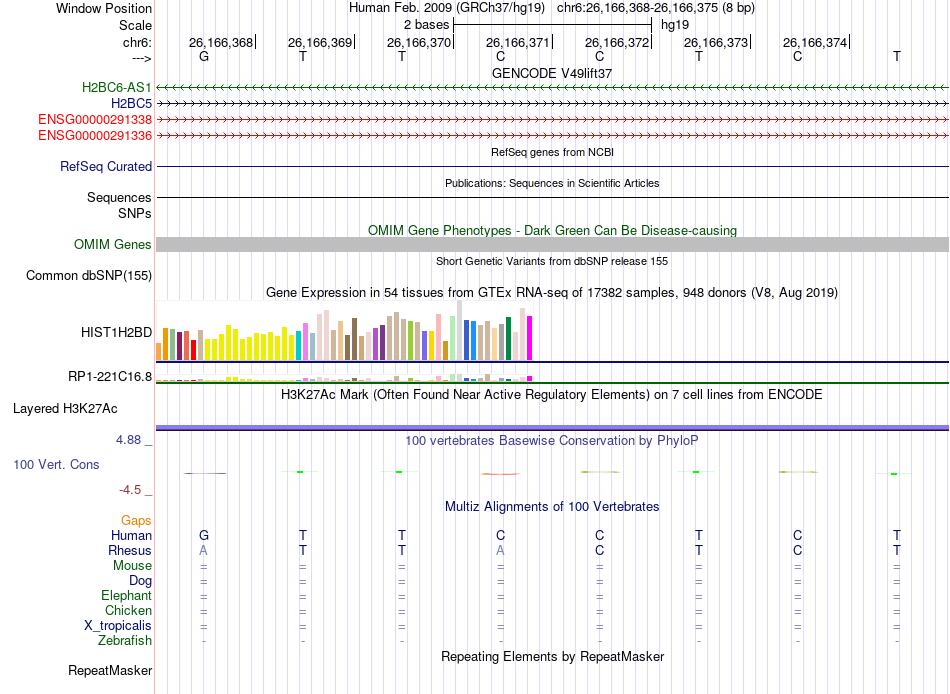This screenshot has height=694, width=950.
Task: Click the GENCODE V49lift37 track title
Action: coord(552,73)
